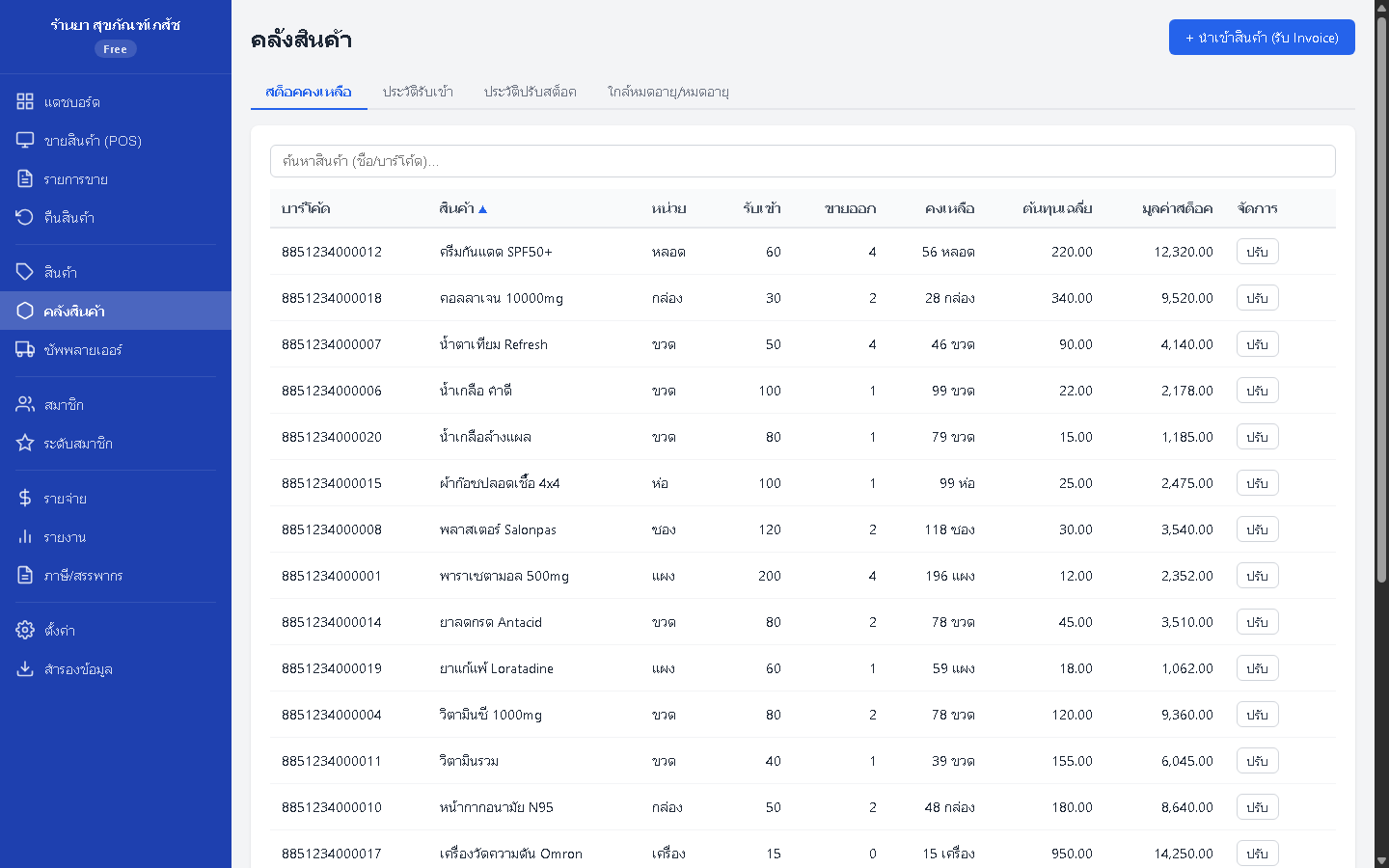Screen dimensions: 1389x868
Task: Open the ประวัติปรับสต็อค tab
Action: pos(530,92)
